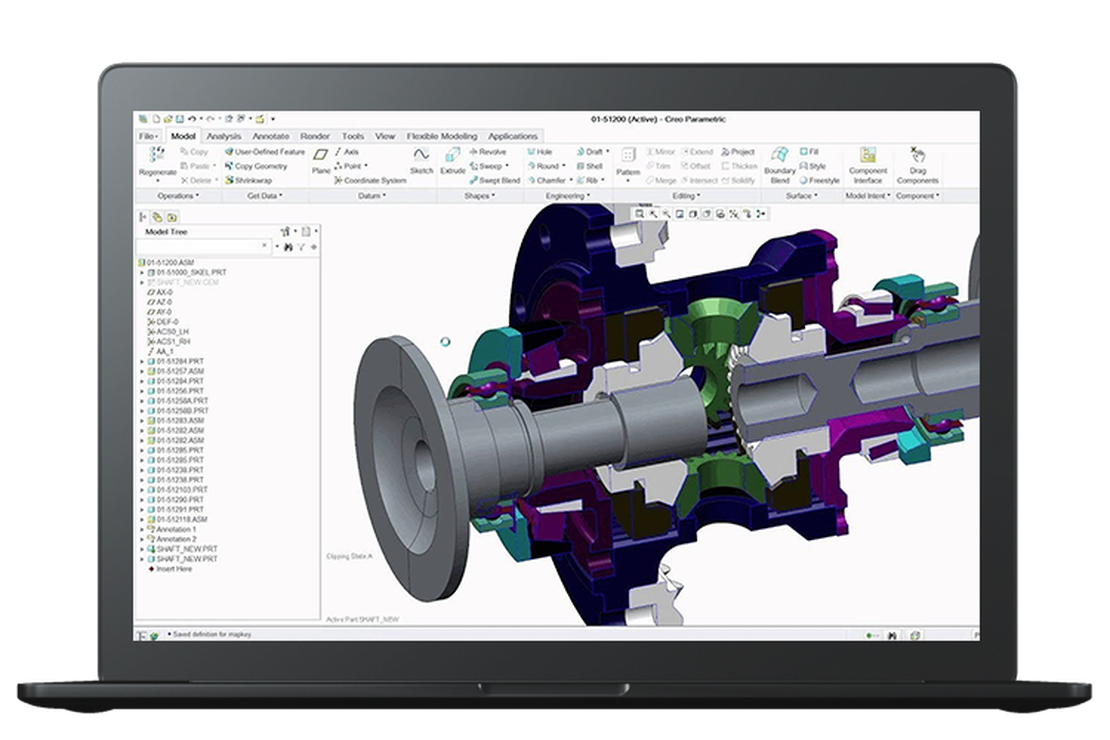
Task: Click the Component Interface icon
Action: [x=868, y=162]
